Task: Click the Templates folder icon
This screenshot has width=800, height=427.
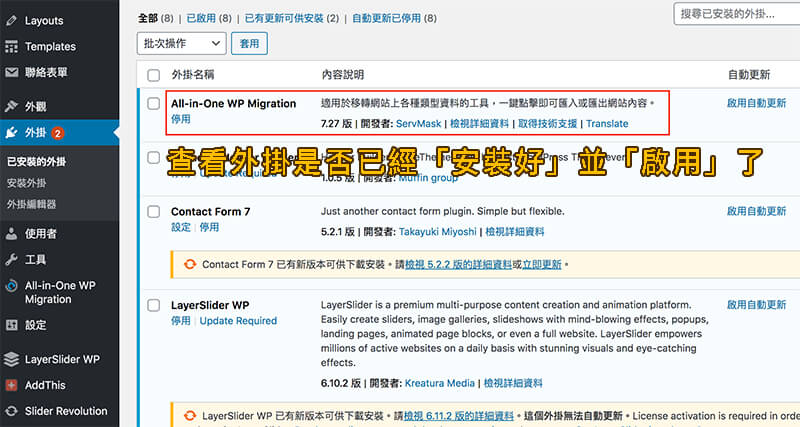Action: (x=11, y=46)
